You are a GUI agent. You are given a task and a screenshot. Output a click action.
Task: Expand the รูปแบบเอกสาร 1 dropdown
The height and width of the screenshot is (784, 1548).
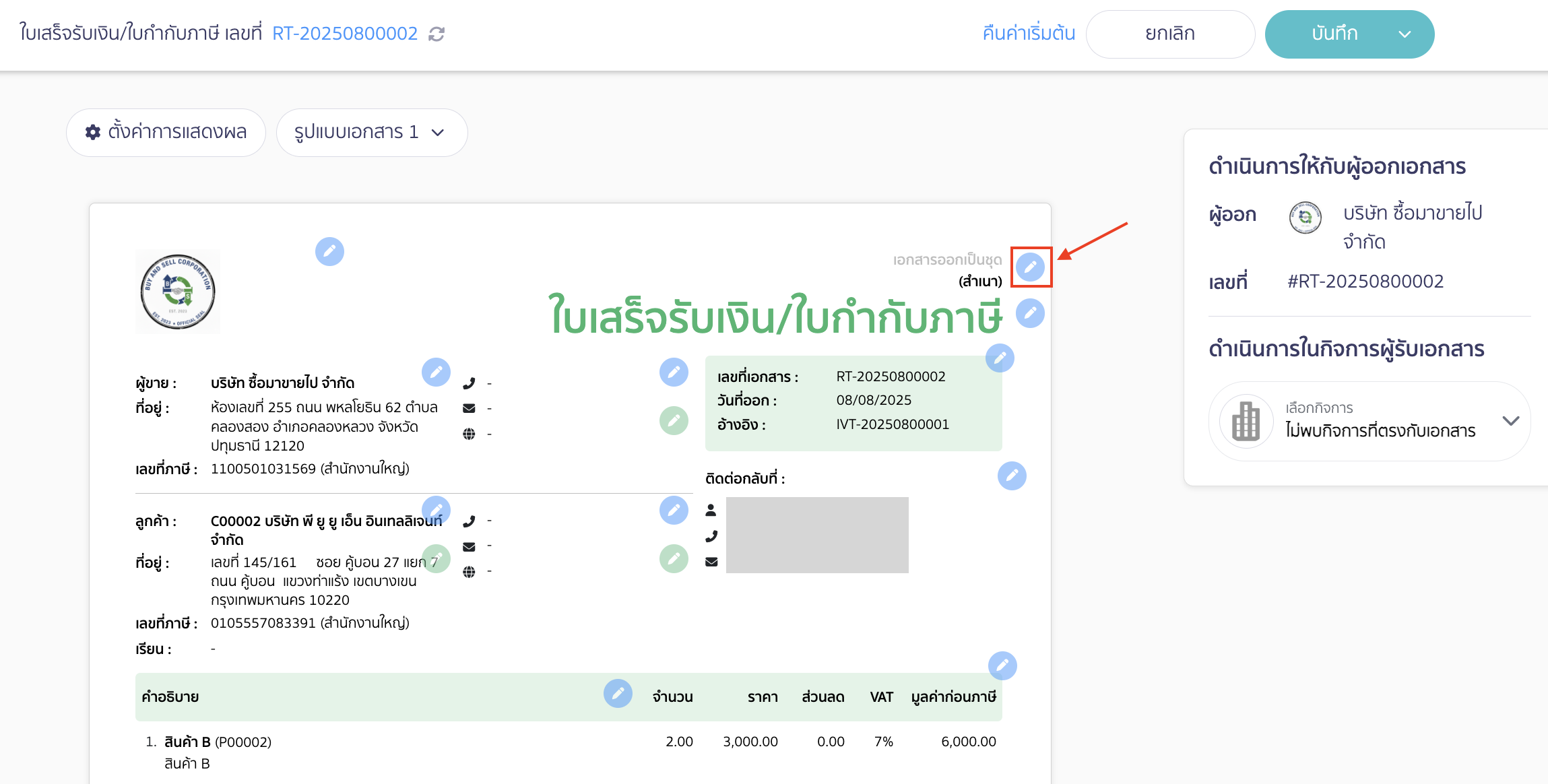(x=438, y=133)
